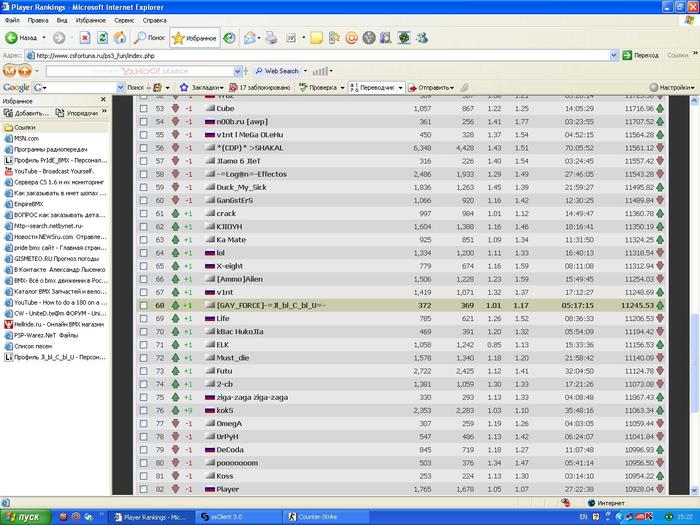Open the Правка menu

pos(38,20)
